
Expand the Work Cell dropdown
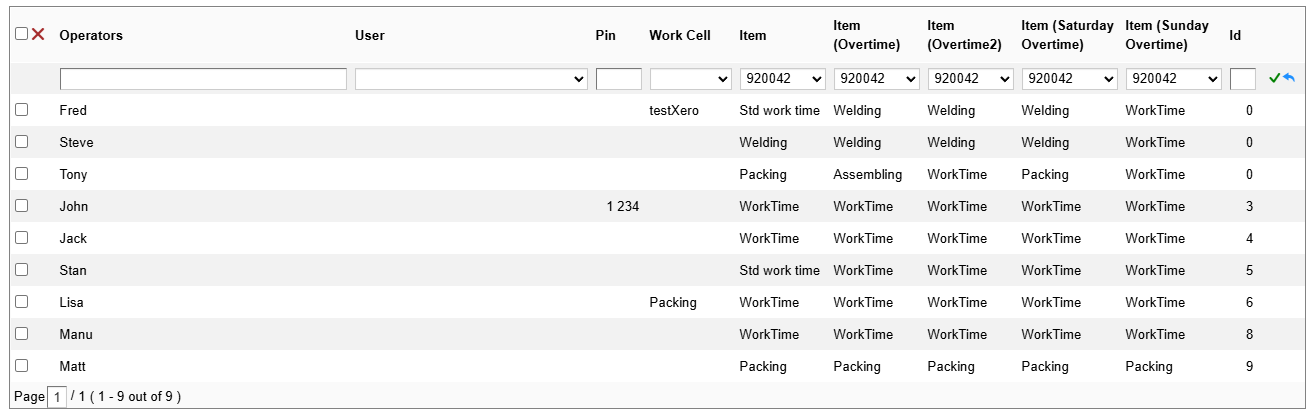click(691, 79)
